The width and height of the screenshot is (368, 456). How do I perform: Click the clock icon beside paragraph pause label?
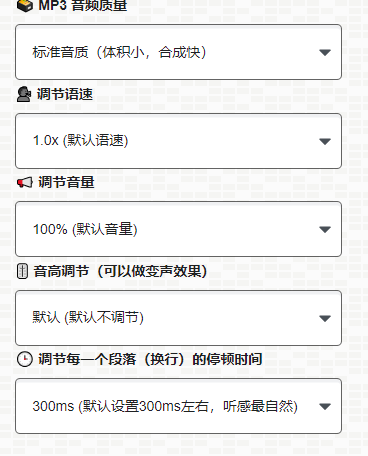(x=25, y=359)
